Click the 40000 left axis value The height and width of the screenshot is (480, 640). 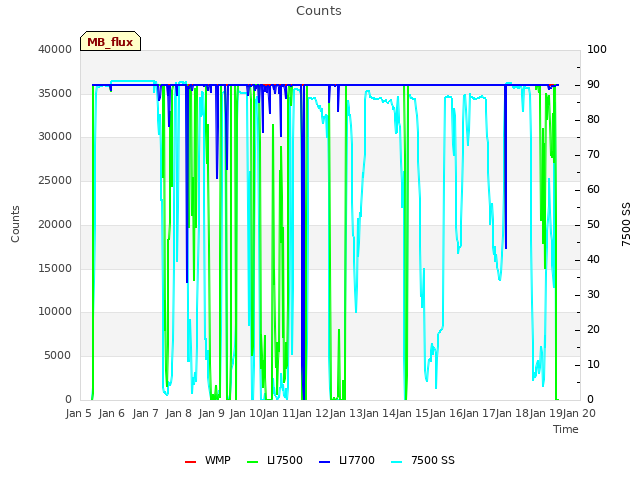pos(55,49)
